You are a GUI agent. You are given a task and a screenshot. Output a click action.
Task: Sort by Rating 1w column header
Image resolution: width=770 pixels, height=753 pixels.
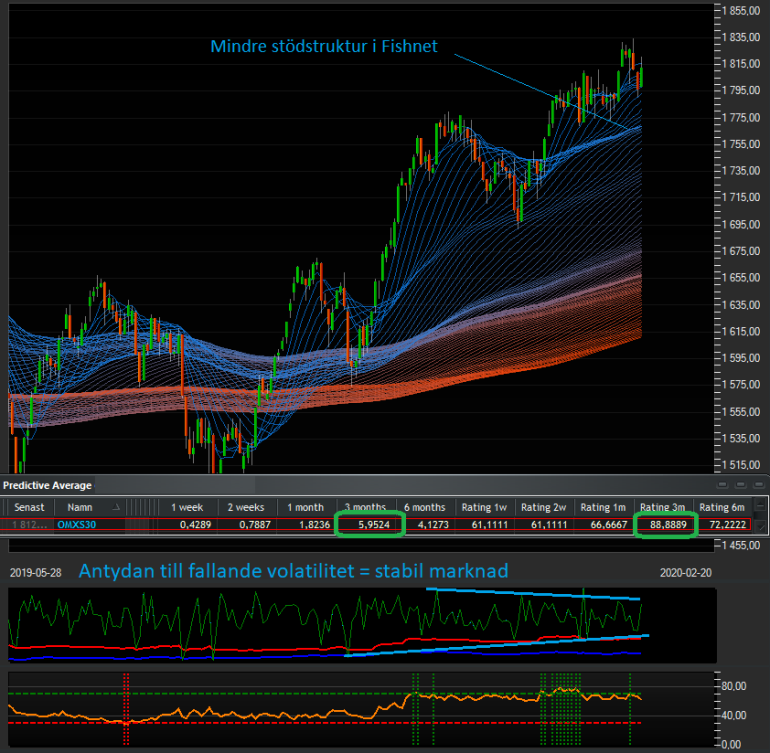(x=484, y=507)
